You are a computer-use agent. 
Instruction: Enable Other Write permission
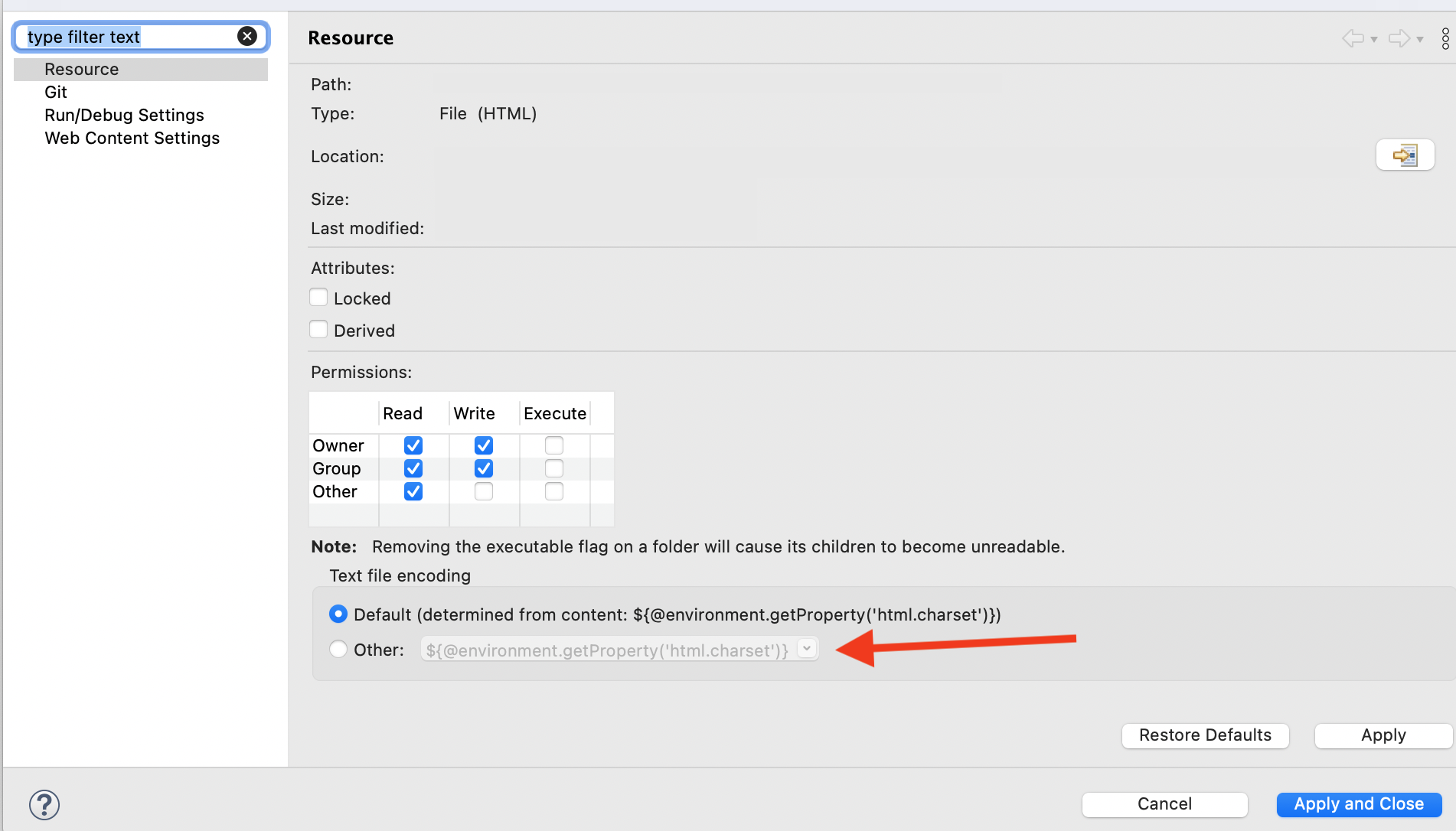point(484,491)
